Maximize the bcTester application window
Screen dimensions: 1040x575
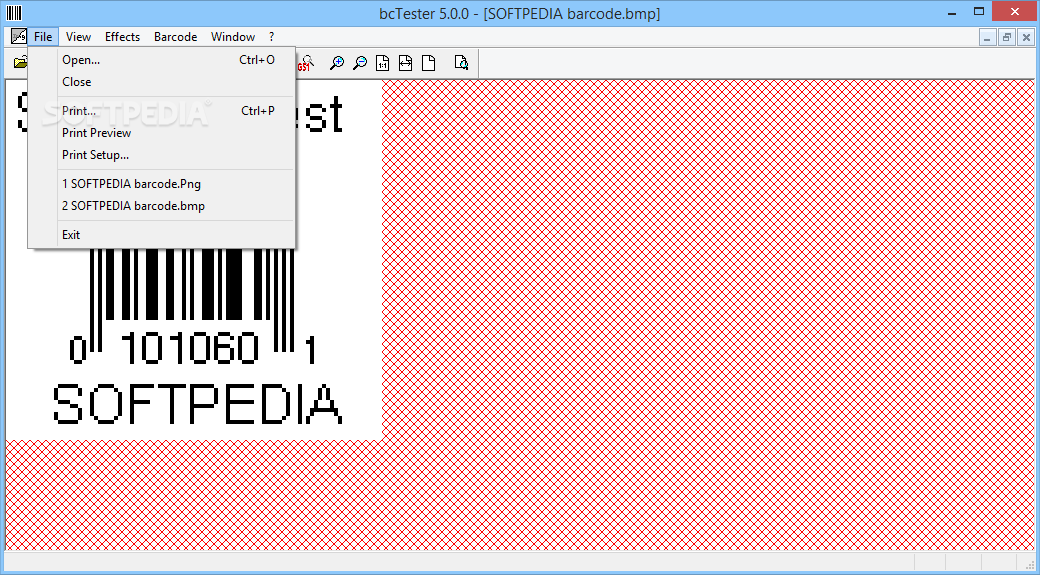[x=979, y=12]
